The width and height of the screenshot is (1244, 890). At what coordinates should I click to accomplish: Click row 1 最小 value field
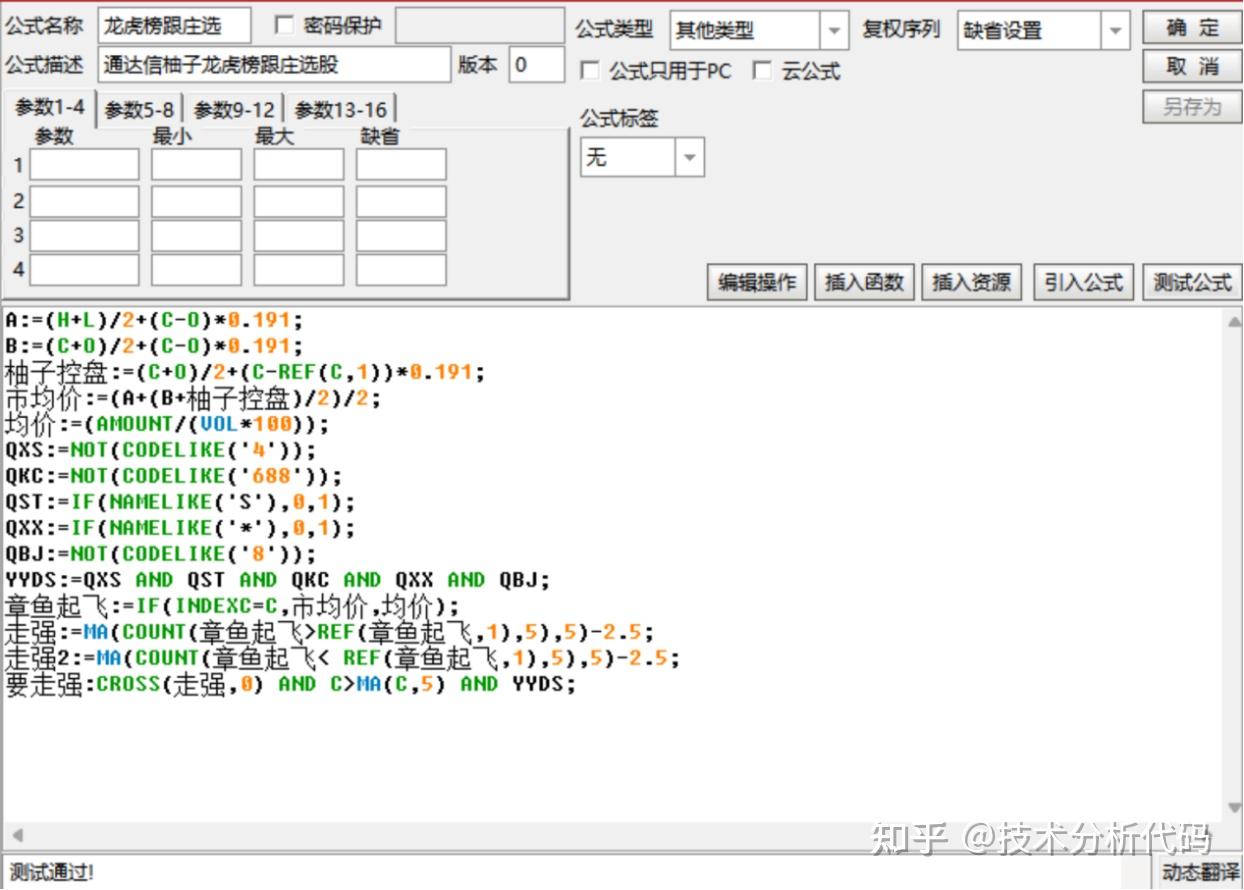tap(196, 165)
